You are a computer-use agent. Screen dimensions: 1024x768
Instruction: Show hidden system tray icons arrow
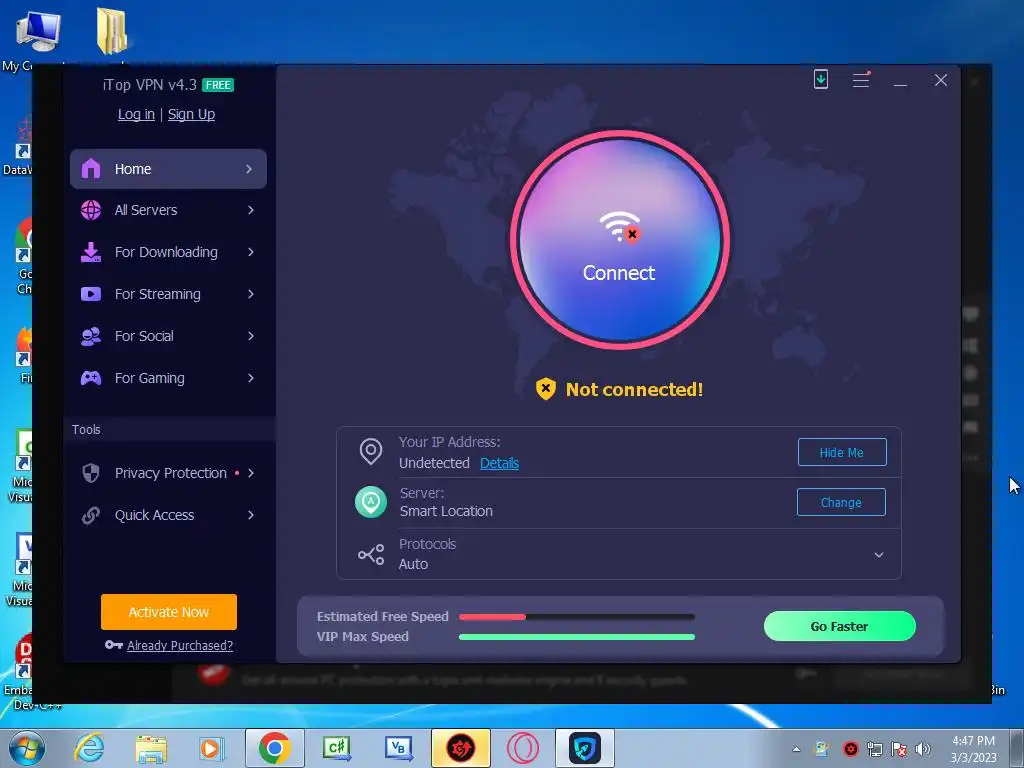click(x=796, y=749)
